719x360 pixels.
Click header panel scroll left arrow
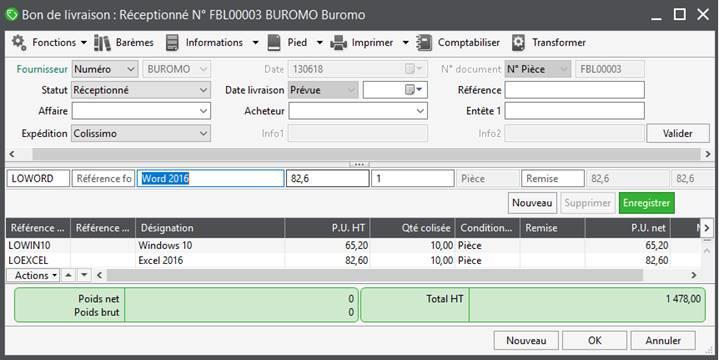pyautogui.click(x=12, y=154)
